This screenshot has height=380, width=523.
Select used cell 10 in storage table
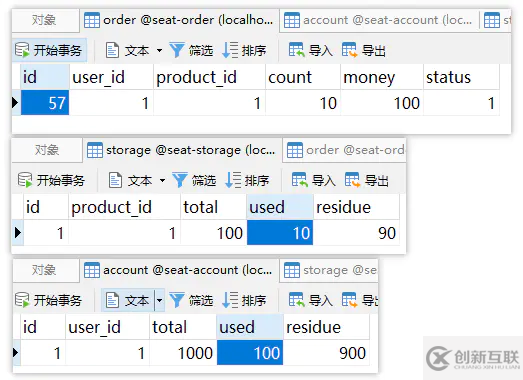click(280, 233)
